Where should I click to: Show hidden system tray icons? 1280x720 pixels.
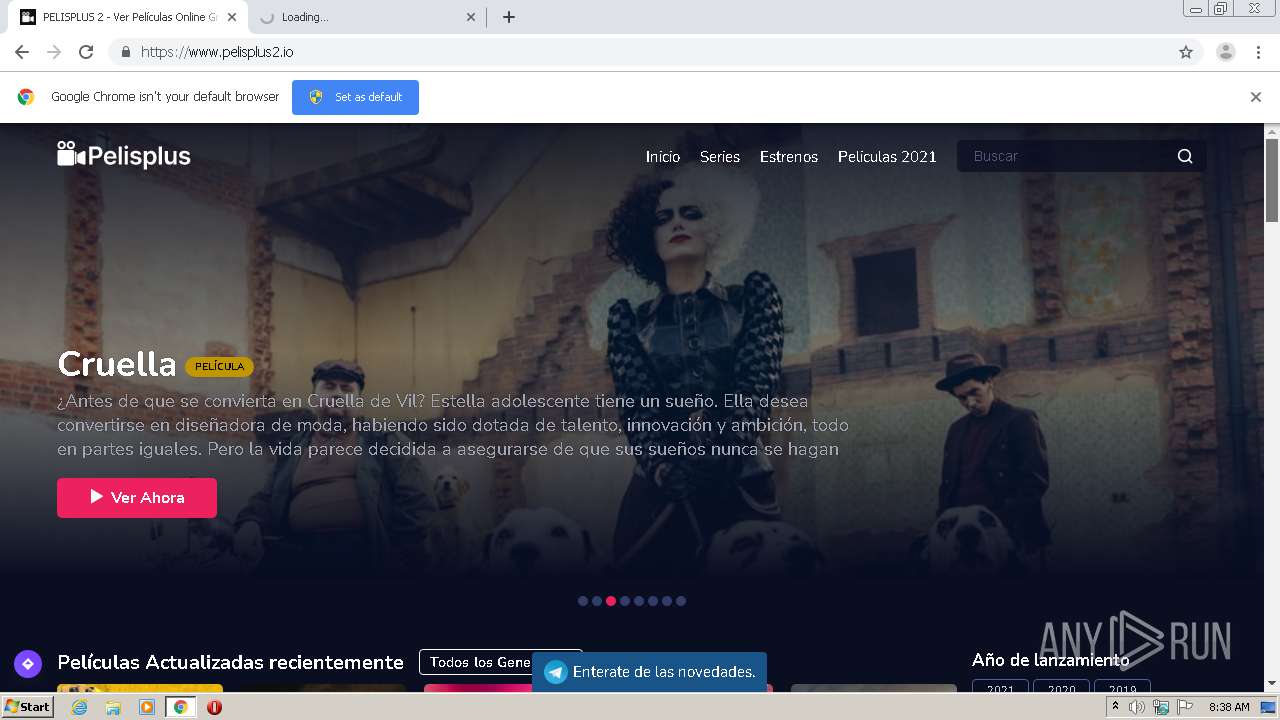1115,707
